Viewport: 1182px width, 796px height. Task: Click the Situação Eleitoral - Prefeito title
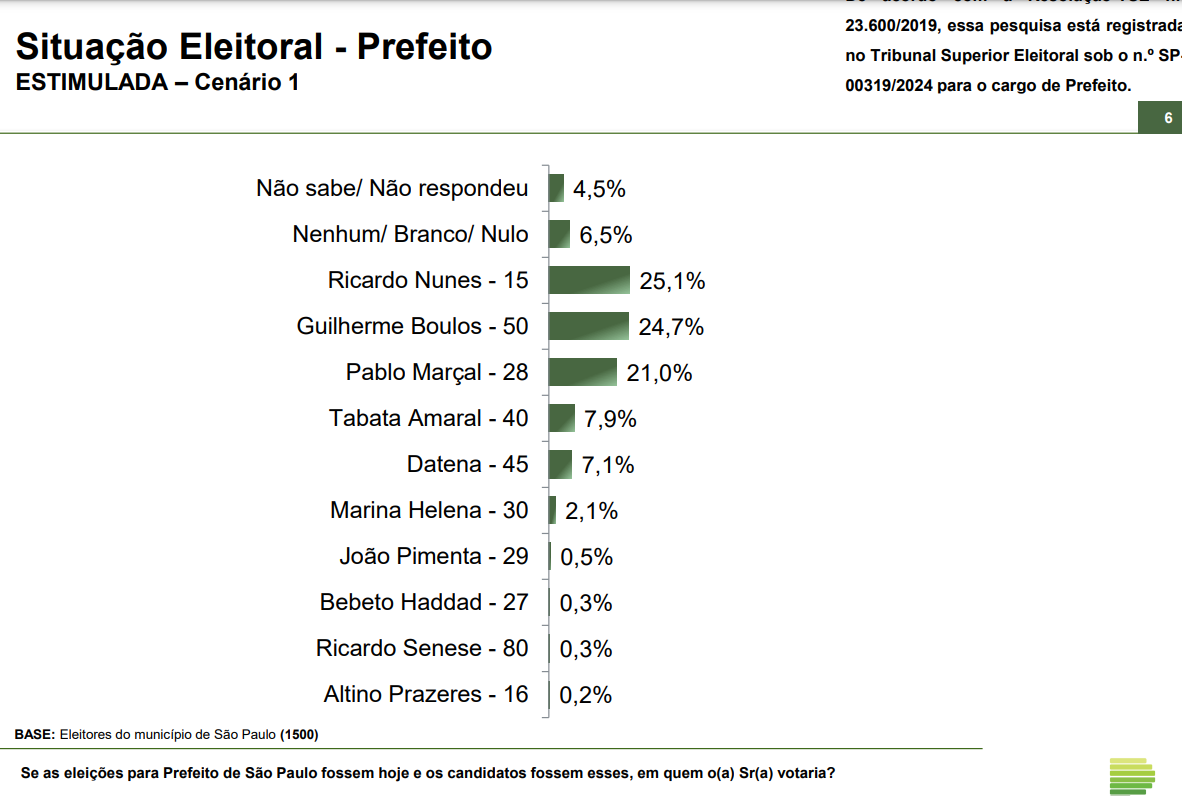(254, 46)
